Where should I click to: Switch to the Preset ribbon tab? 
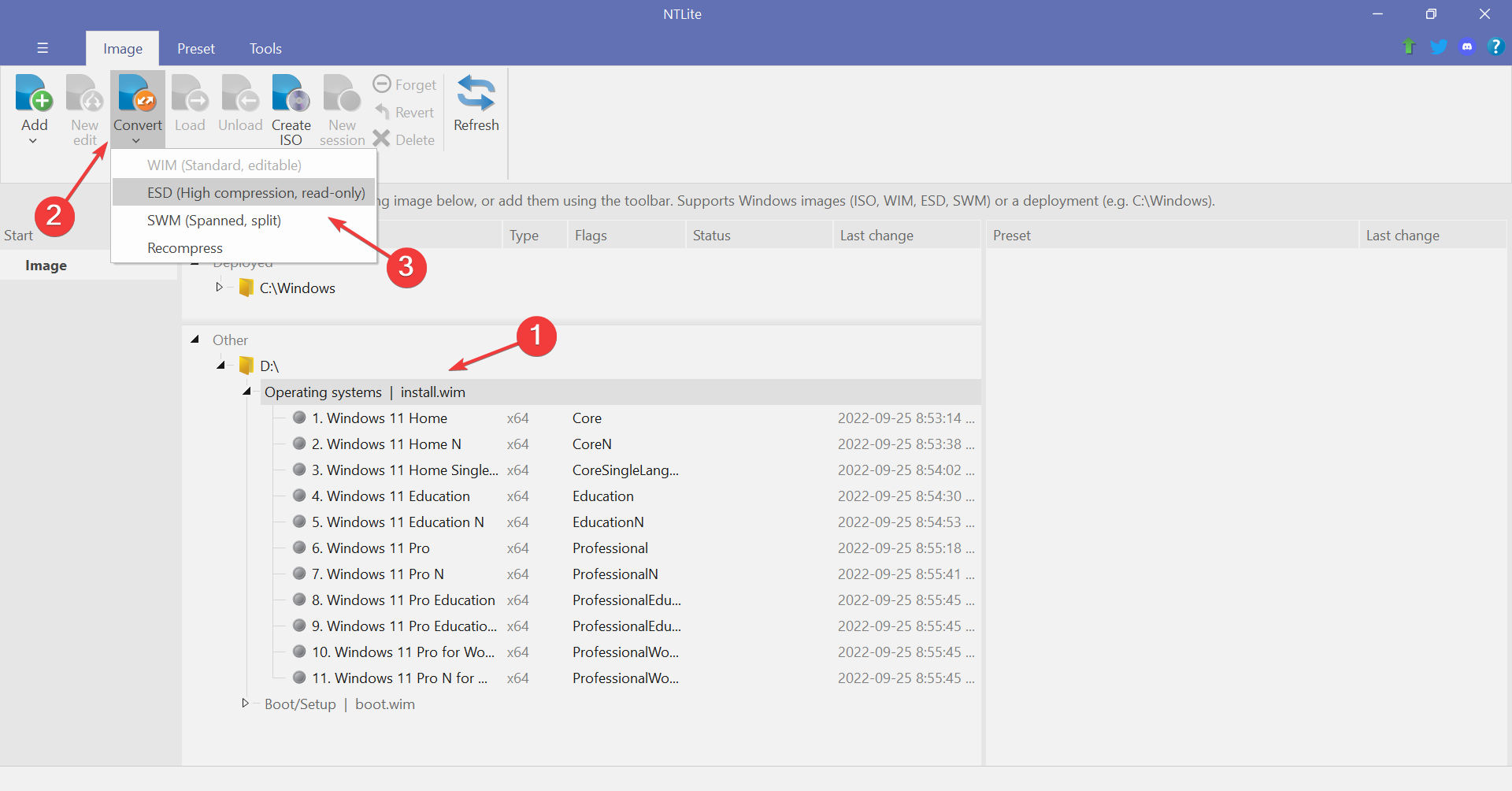point(196,48)
